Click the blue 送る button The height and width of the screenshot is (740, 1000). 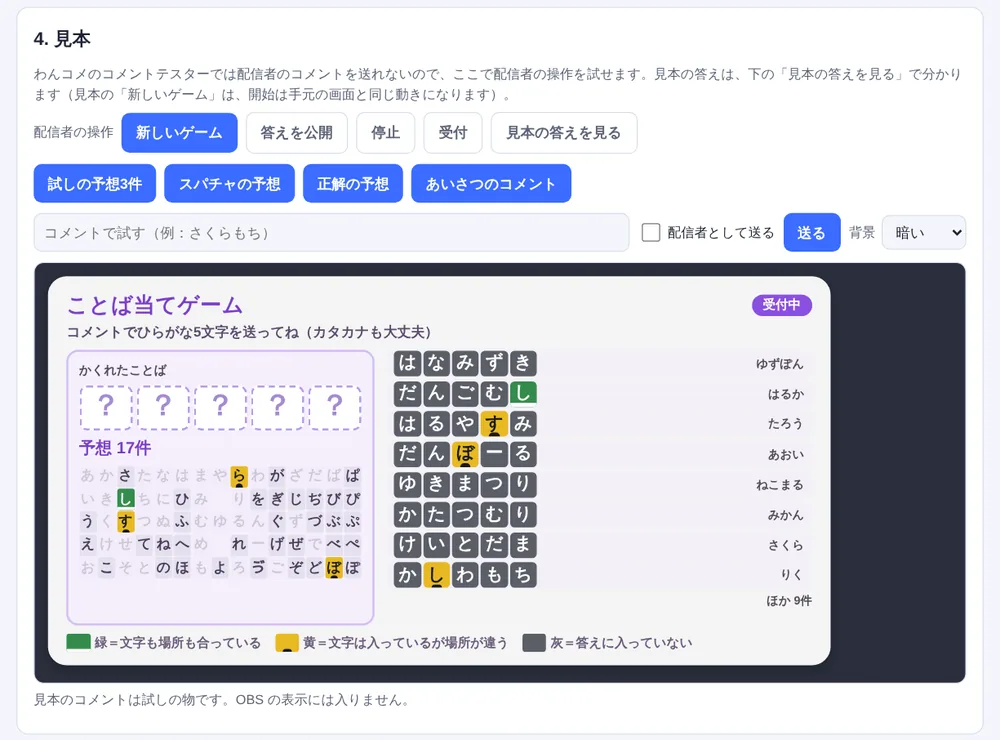(x=811, y=233)
